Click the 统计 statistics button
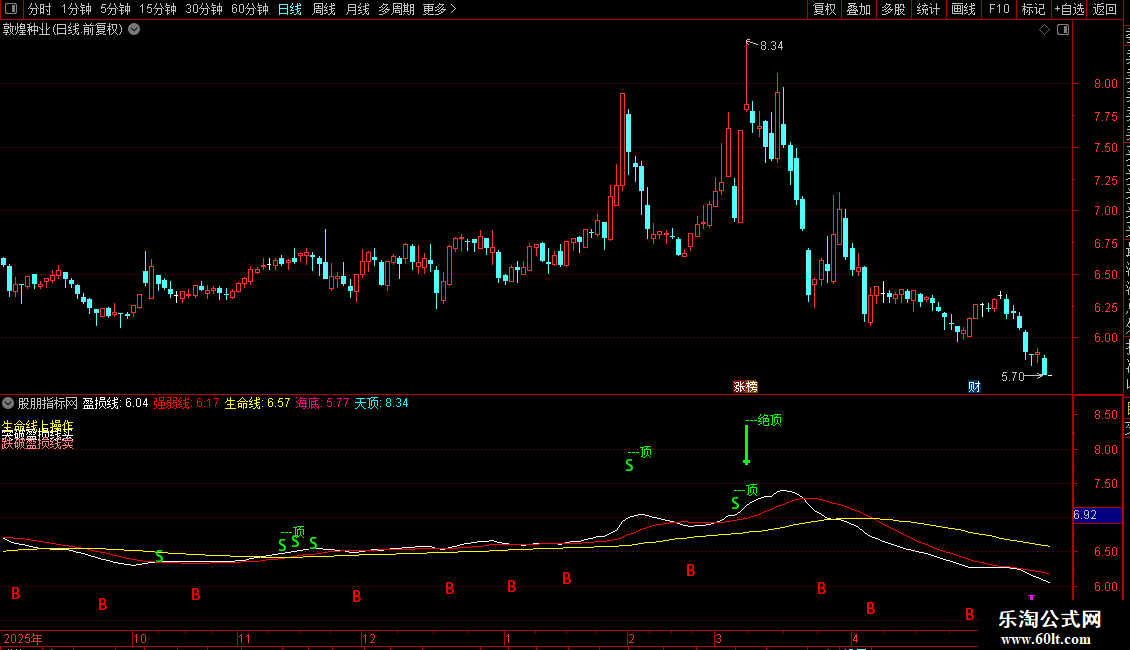The height and width of the screenshot is (650, 1130). tap(927, 9)
